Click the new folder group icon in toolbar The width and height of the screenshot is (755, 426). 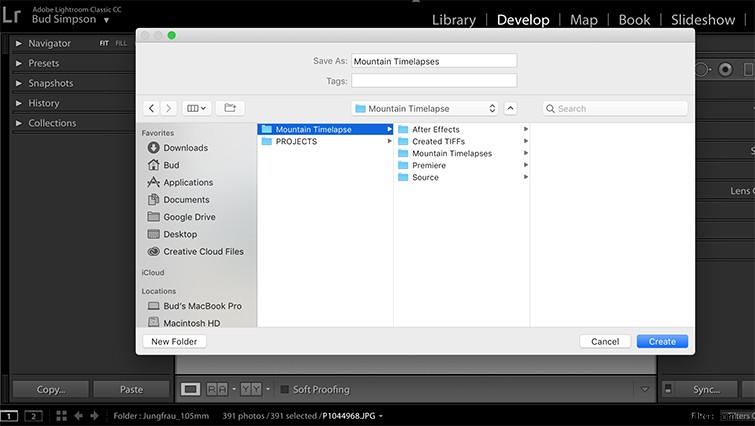click(229, 108)
